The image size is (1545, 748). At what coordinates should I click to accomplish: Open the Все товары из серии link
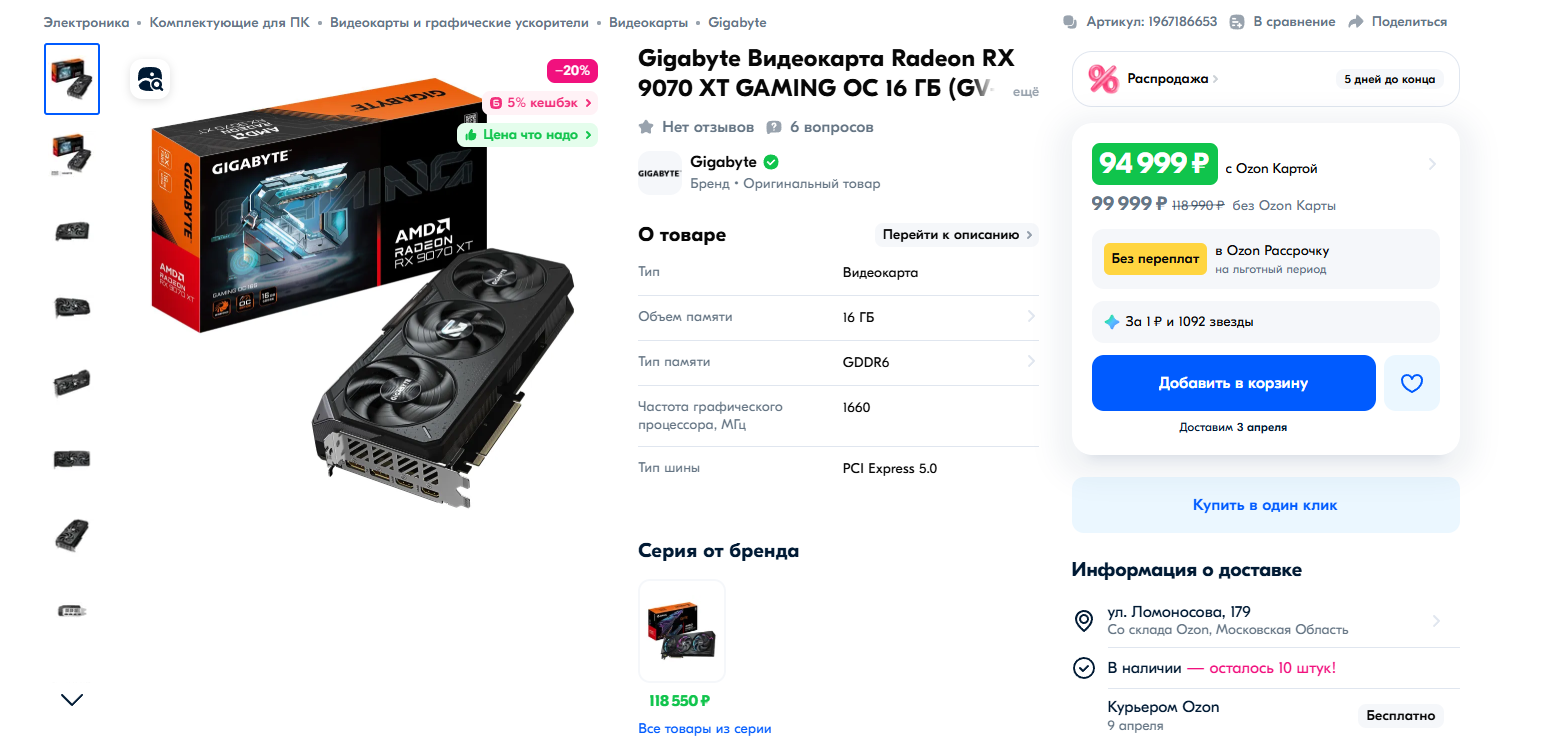coord(705,729)
